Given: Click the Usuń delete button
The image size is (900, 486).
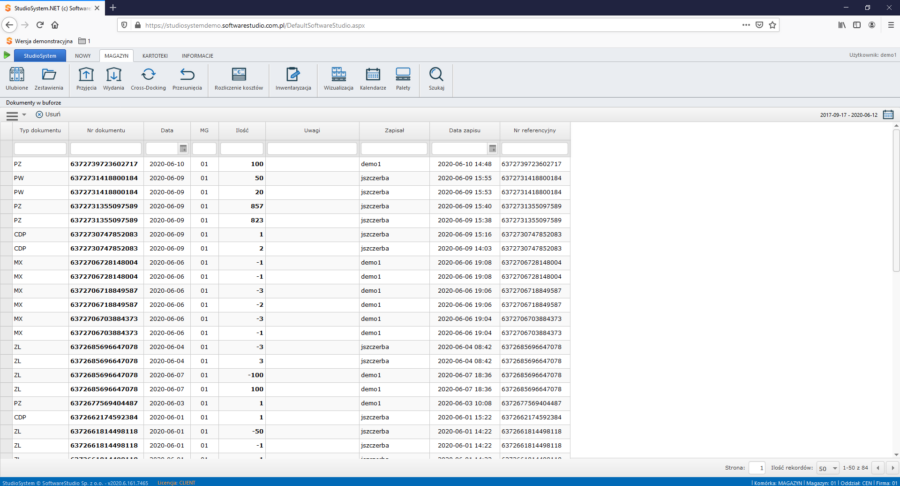Looking at the screenshot, I should 48,115.
